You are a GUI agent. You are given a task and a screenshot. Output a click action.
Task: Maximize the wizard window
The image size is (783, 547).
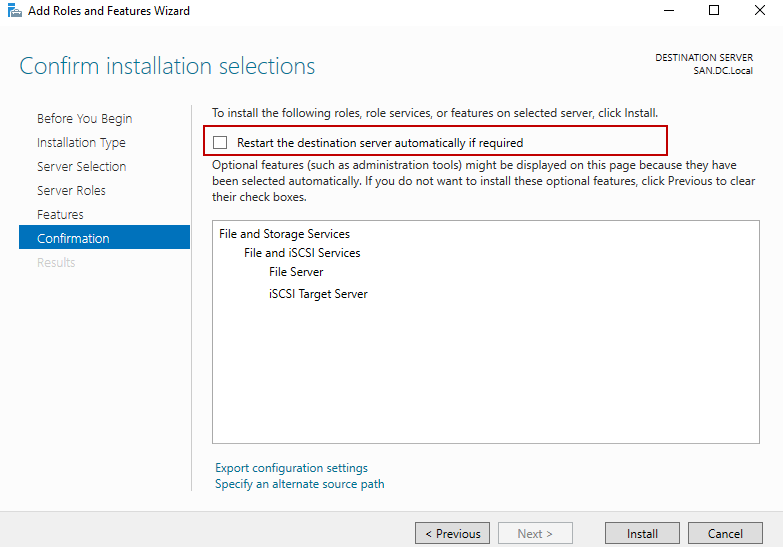coord(714,11)
